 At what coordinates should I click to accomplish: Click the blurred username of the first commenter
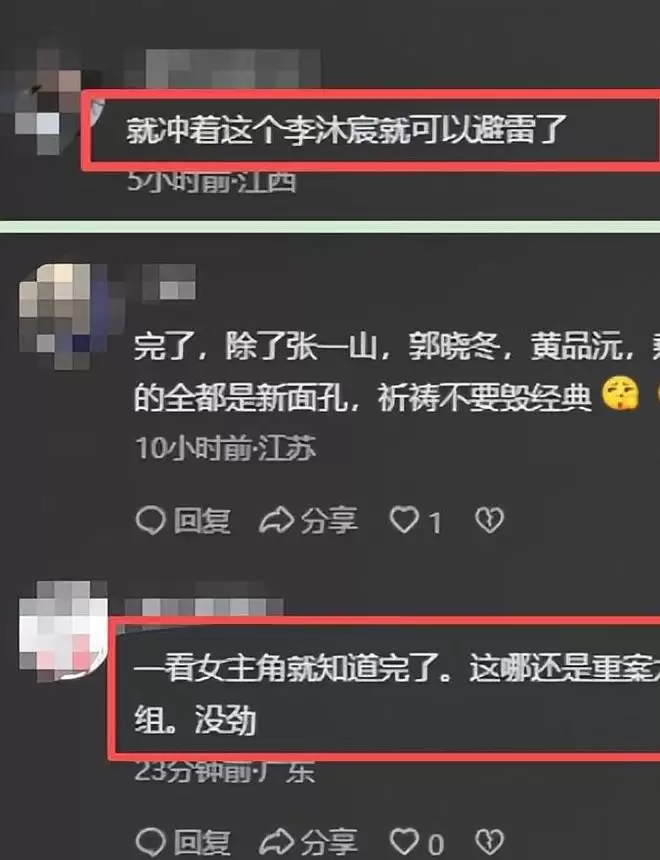tap(222, 69)
